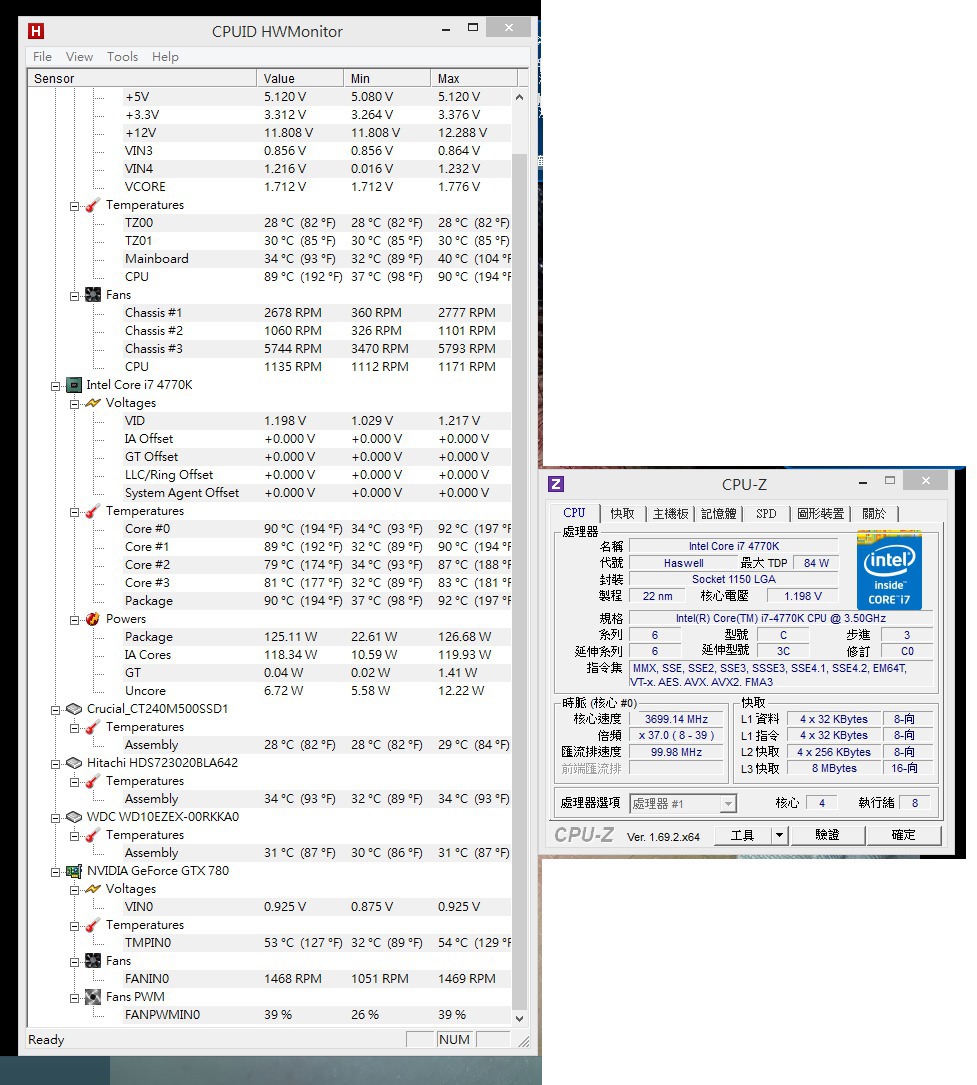Click the 名稱 field showing Intel Core i7 4770K
The width and height of the screenshot is (977, 1085).
(733, 546)
